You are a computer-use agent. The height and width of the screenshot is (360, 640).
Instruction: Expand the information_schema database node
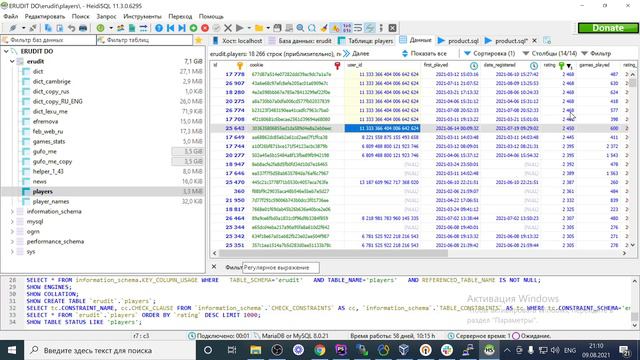(x=12, y=211)
